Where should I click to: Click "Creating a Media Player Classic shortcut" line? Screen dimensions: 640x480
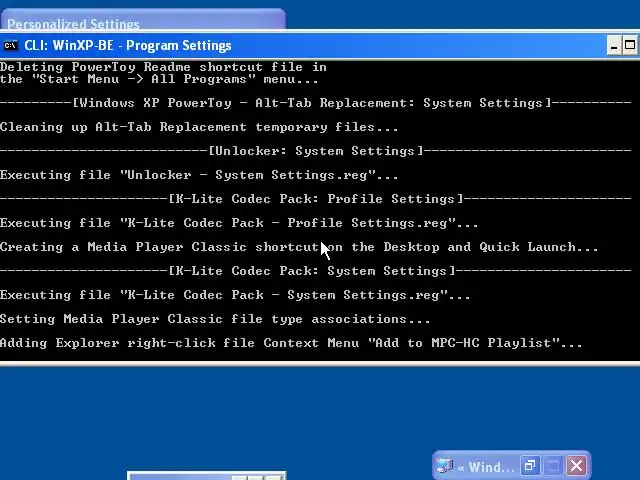click(x=299, y=247)
